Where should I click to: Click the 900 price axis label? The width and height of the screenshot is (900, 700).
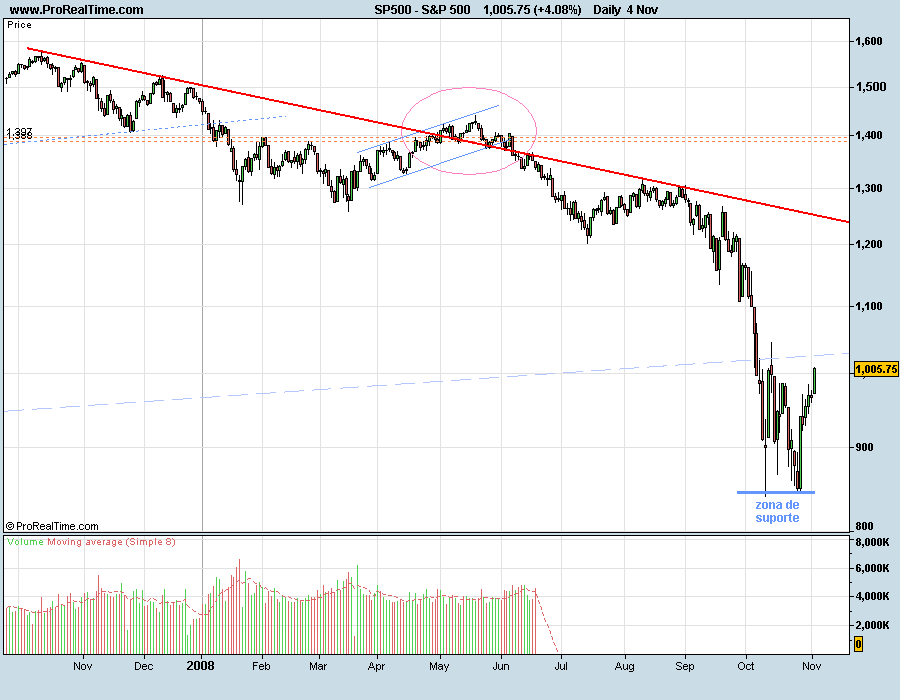[864, 448]
